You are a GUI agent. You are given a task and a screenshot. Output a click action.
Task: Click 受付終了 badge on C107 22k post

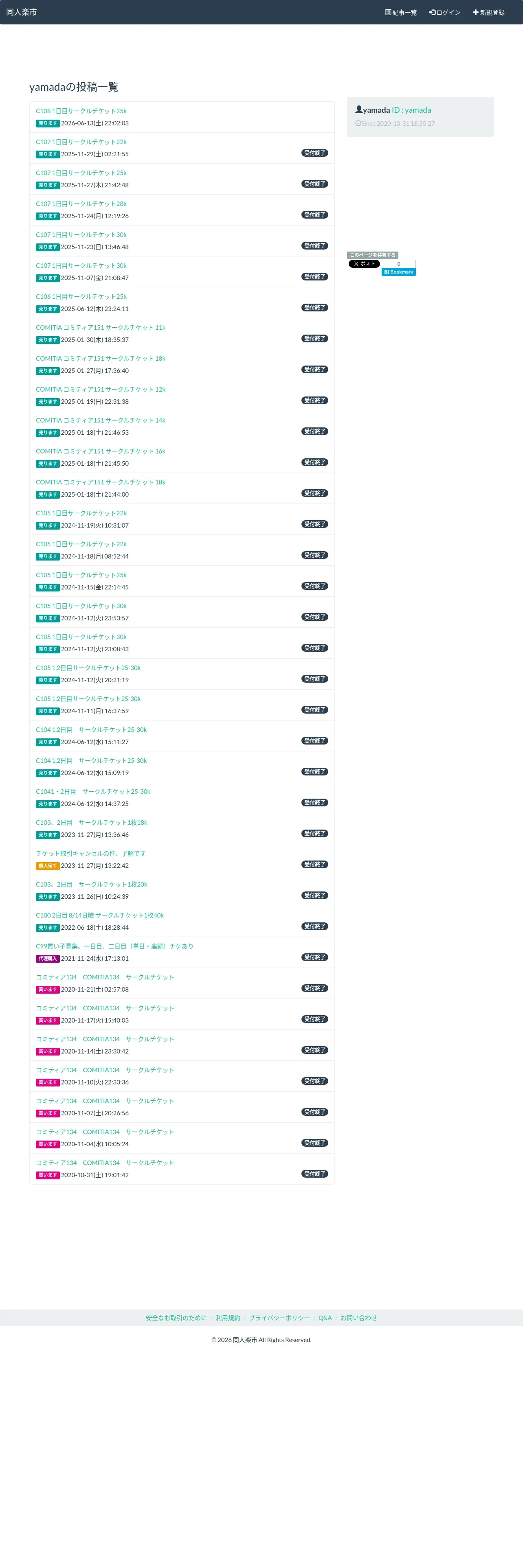(315, 153)
